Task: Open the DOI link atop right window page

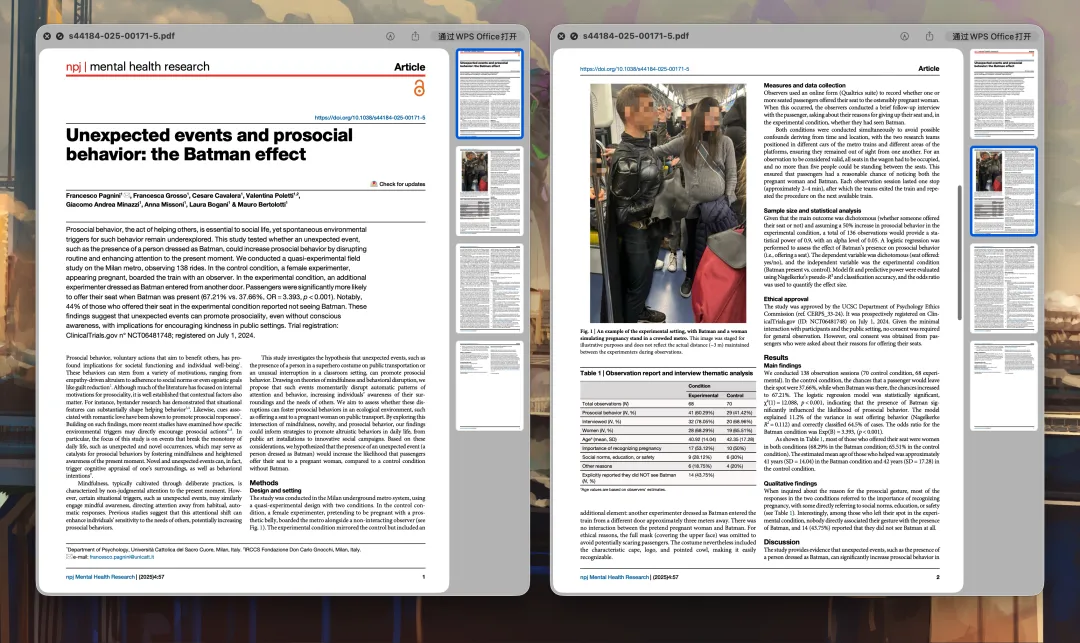Action: coord(634,69)
